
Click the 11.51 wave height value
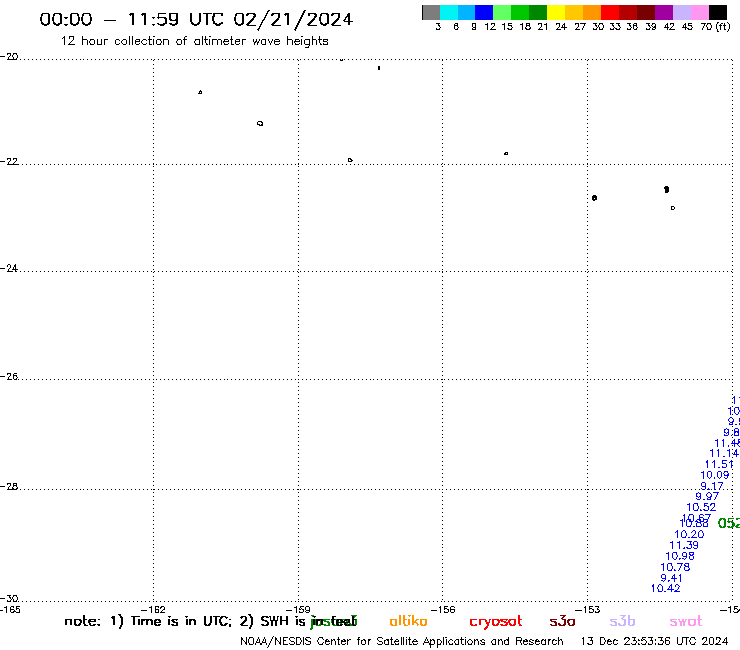click(719, 464)
